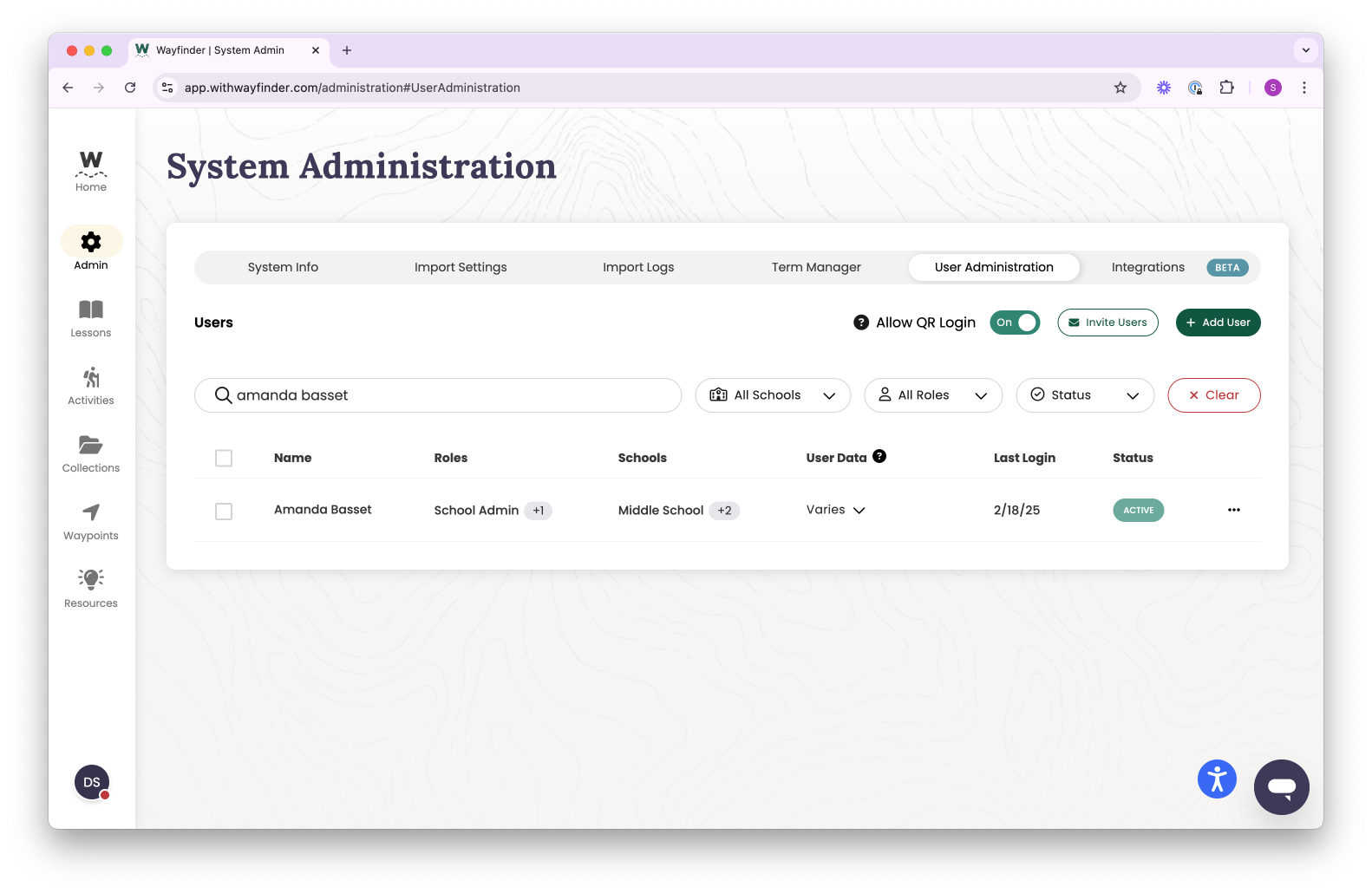Click purple starburst extension icon
Viewport: 1372px width, 893px height.
pyautogui.click(x=1164, y=88)
